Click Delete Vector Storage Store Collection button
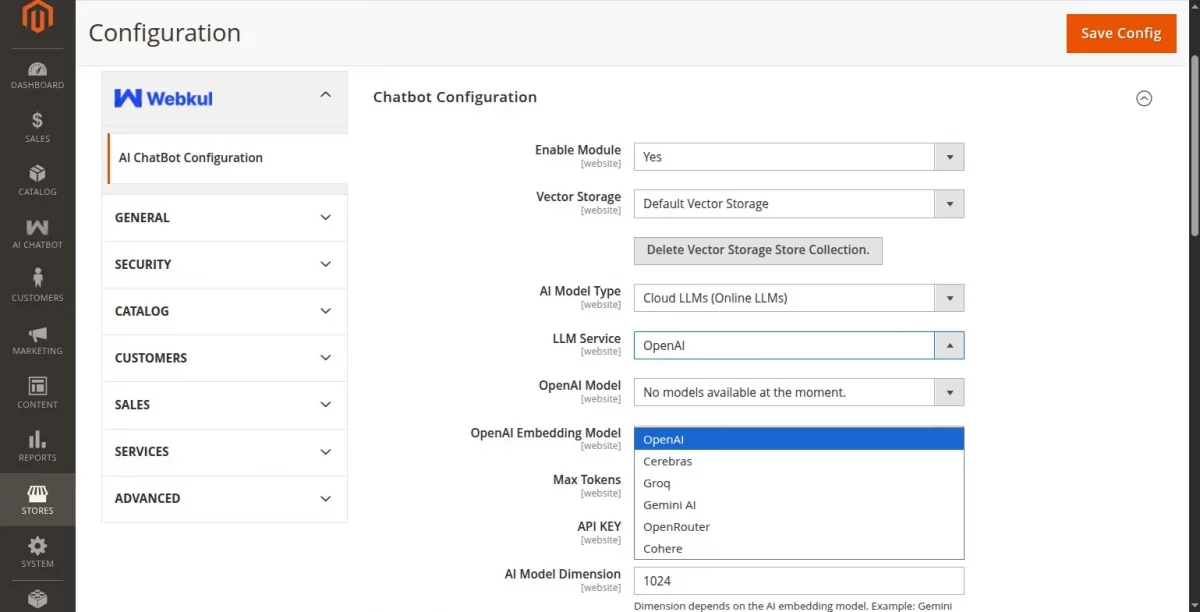Screen dimensions: 1200x612 coord(758,250)
